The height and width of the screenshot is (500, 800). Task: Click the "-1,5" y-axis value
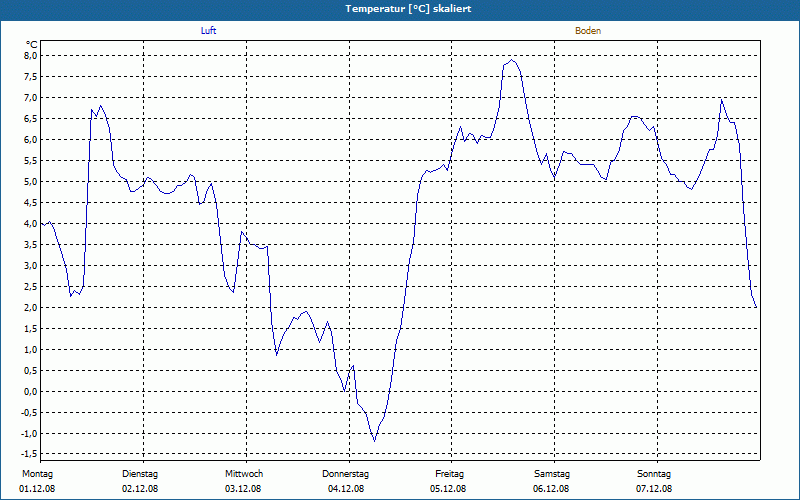click(30, 454)
